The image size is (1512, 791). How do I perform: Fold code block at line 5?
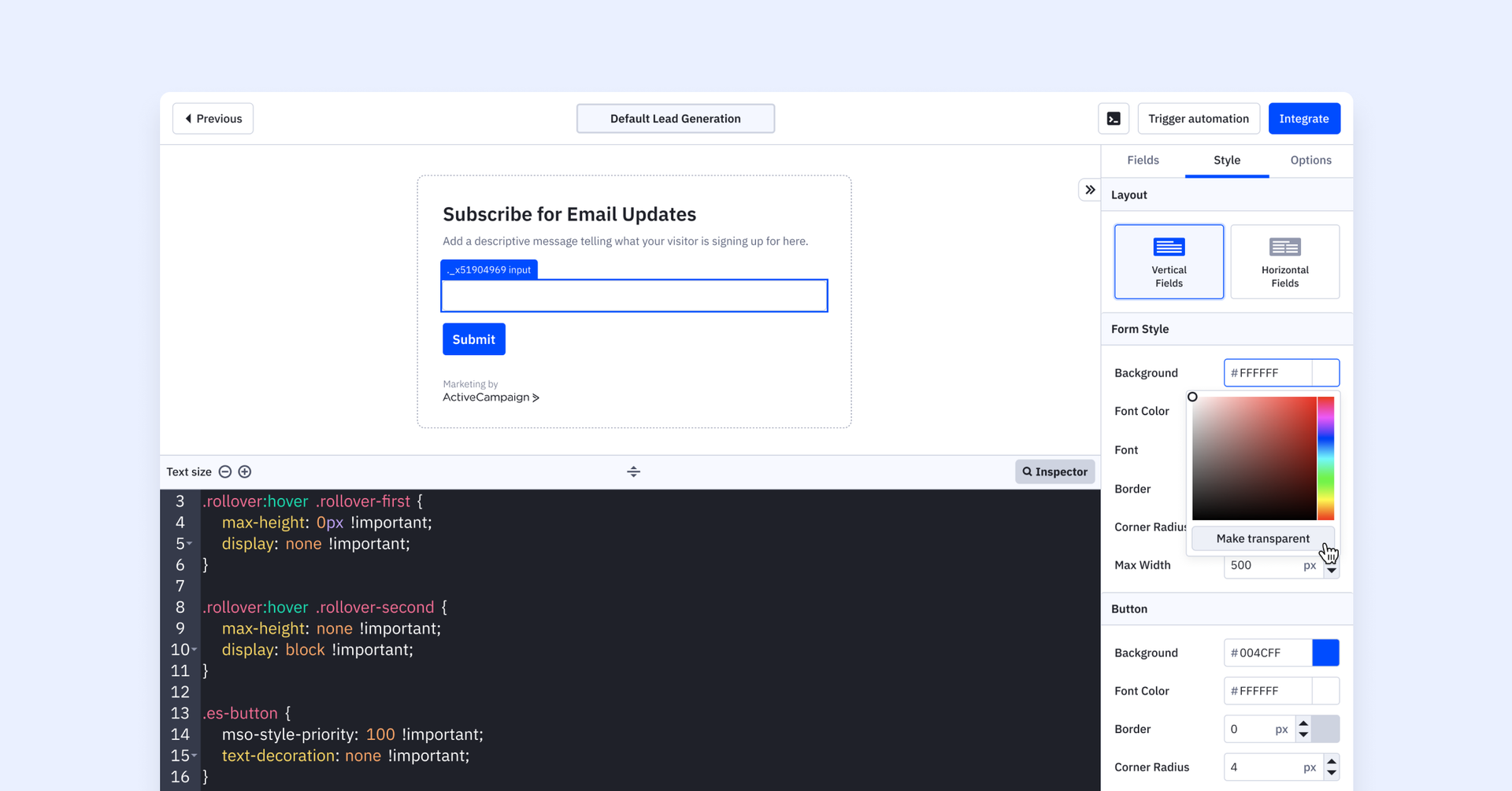click(x=190, y=544)
